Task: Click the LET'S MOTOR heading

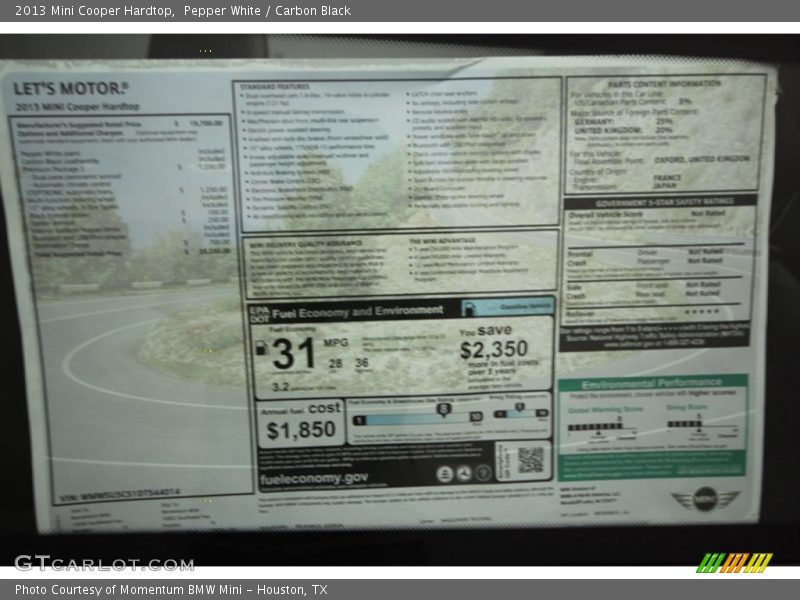Action: coord(70,88)
